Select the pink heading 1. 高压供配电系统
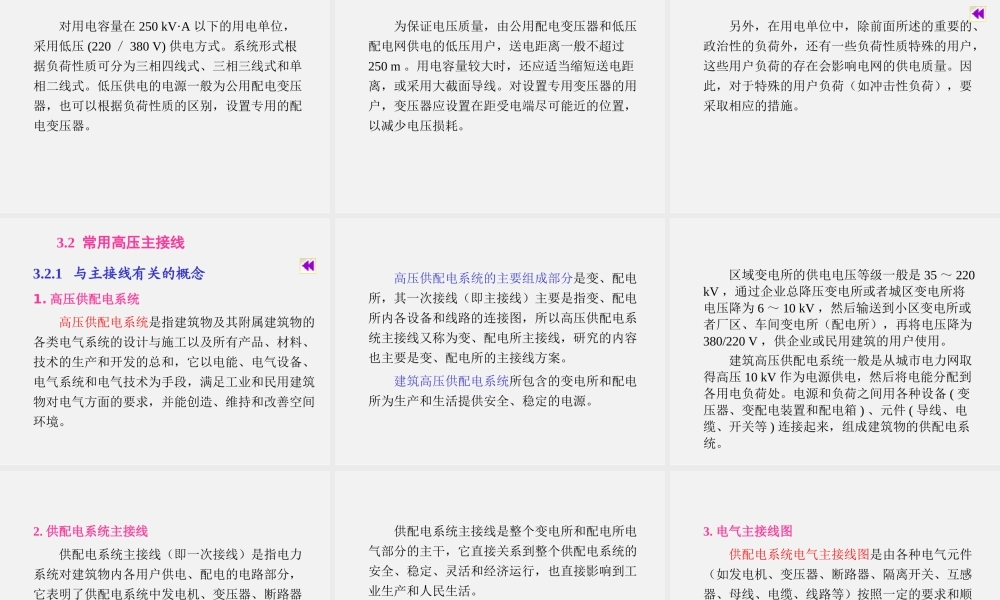The height and width of the screenshot is (600, 1000). (x=85, y=298)
